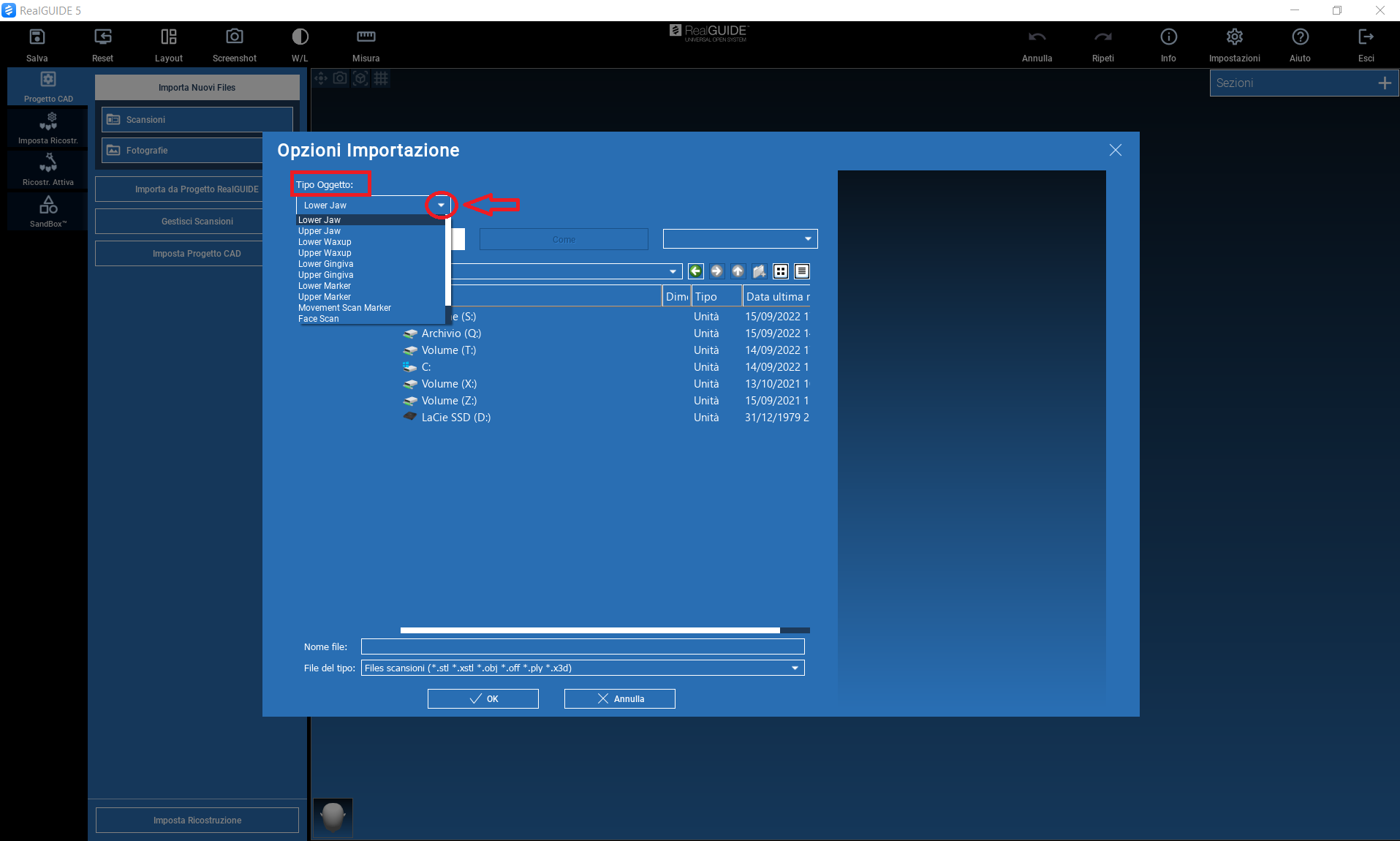Image resolution: width=1400 pixels, height=841 pixels.
Task: Open the Layout tool
Action: tap(168, 37)
